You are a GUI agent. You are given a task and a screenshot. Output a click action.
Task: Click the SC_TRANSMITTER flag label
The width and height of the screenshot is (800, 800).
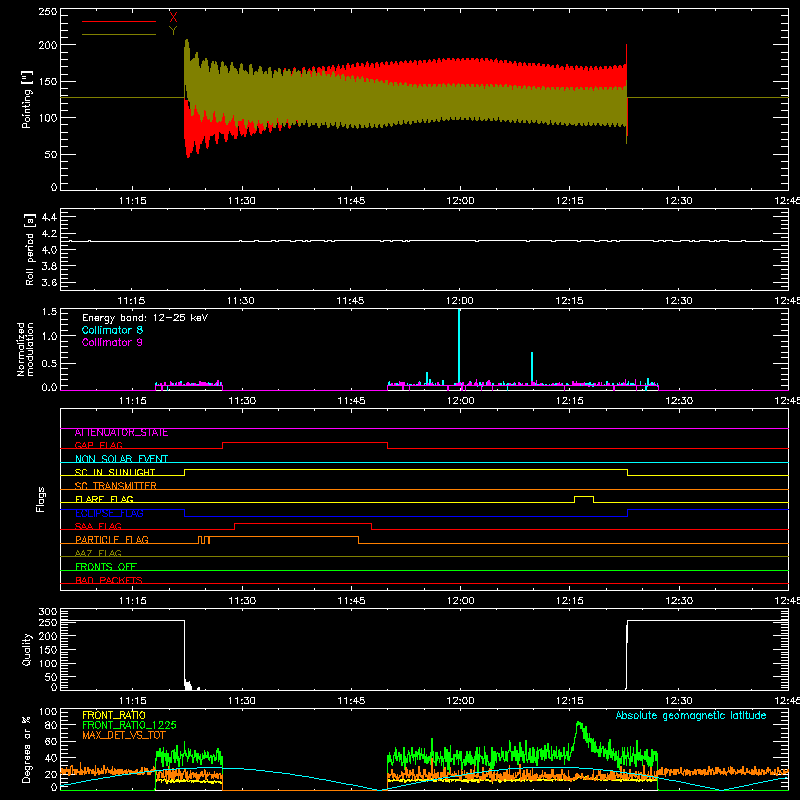pos(115,486)
